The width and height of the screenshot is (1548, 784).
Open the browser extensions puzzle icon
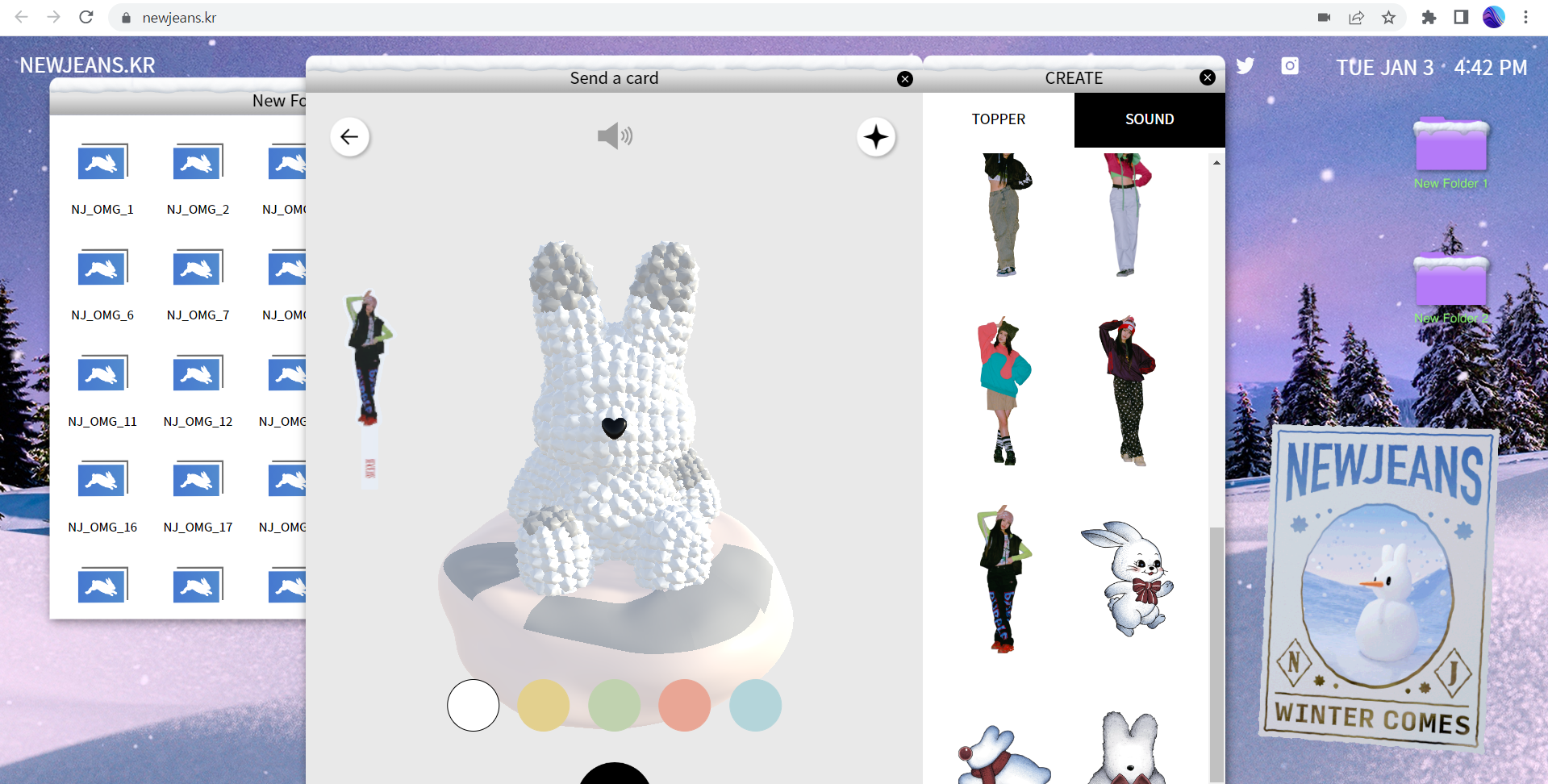(1429, 18)
